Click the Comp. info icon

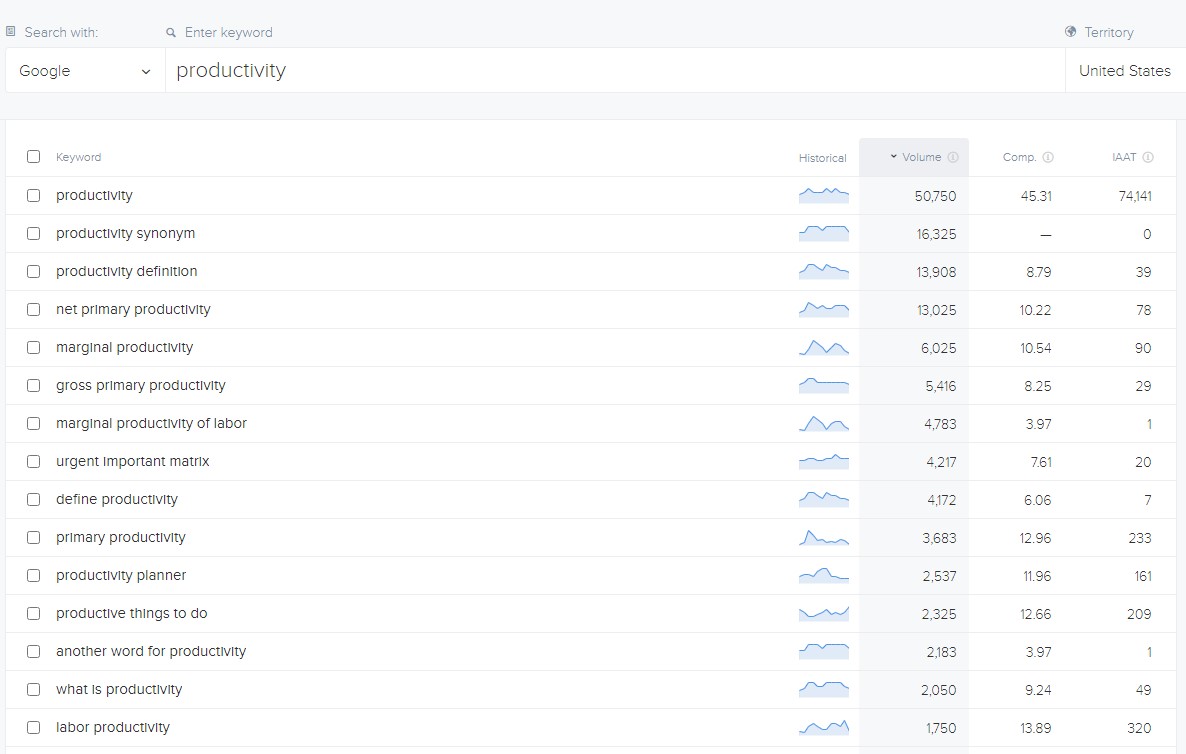(1048, 157)
